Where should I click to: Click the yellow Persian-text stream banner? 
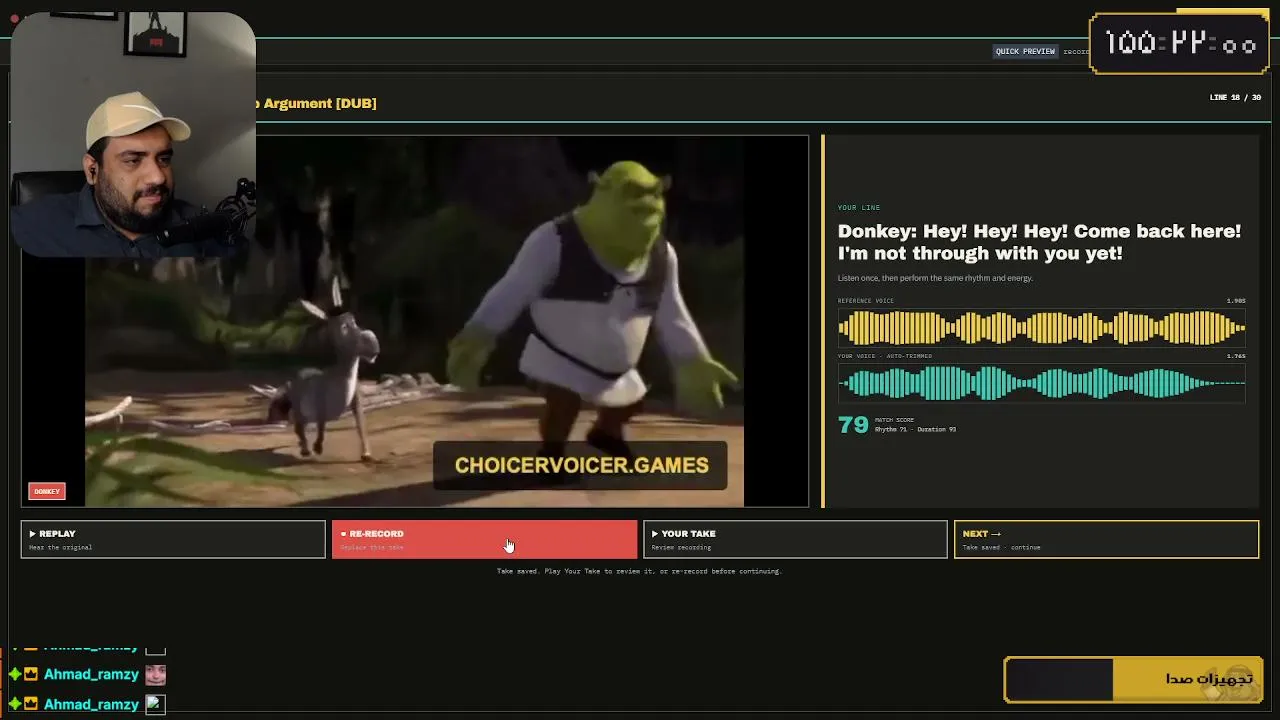[x=1134, y=679]
